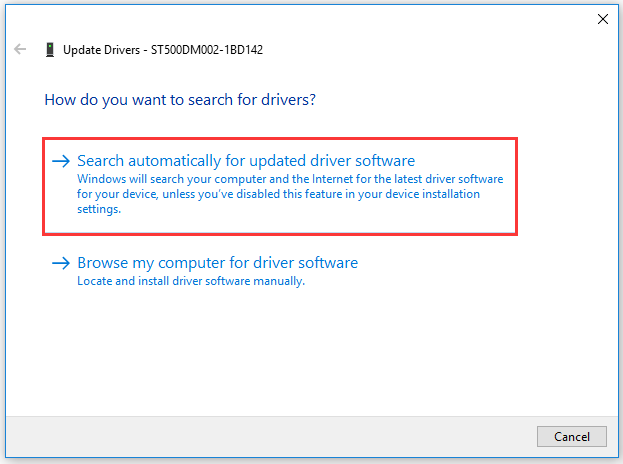Close the Update Drivers dialog with X
The height and width of the screenshot is (464, 623).
tap(603, 19)
